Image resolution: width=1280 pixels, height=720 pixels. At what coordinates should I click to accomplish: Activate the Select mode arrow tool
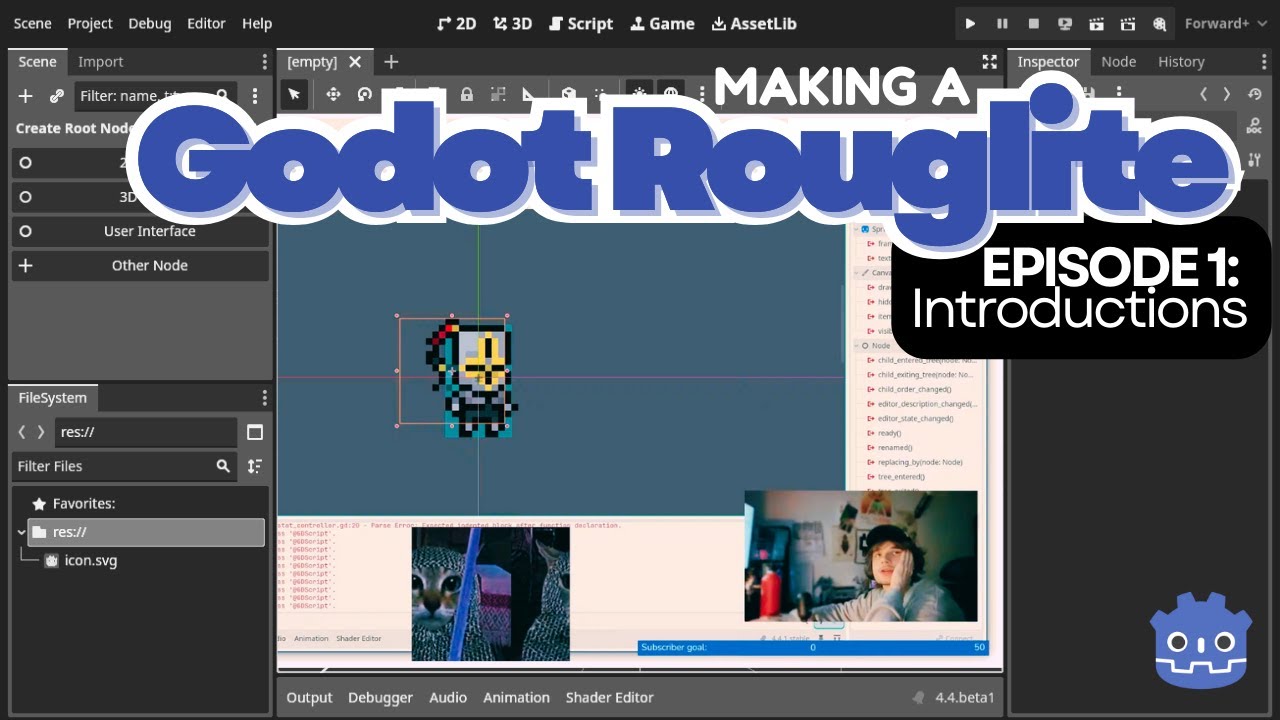click(294, 95)
